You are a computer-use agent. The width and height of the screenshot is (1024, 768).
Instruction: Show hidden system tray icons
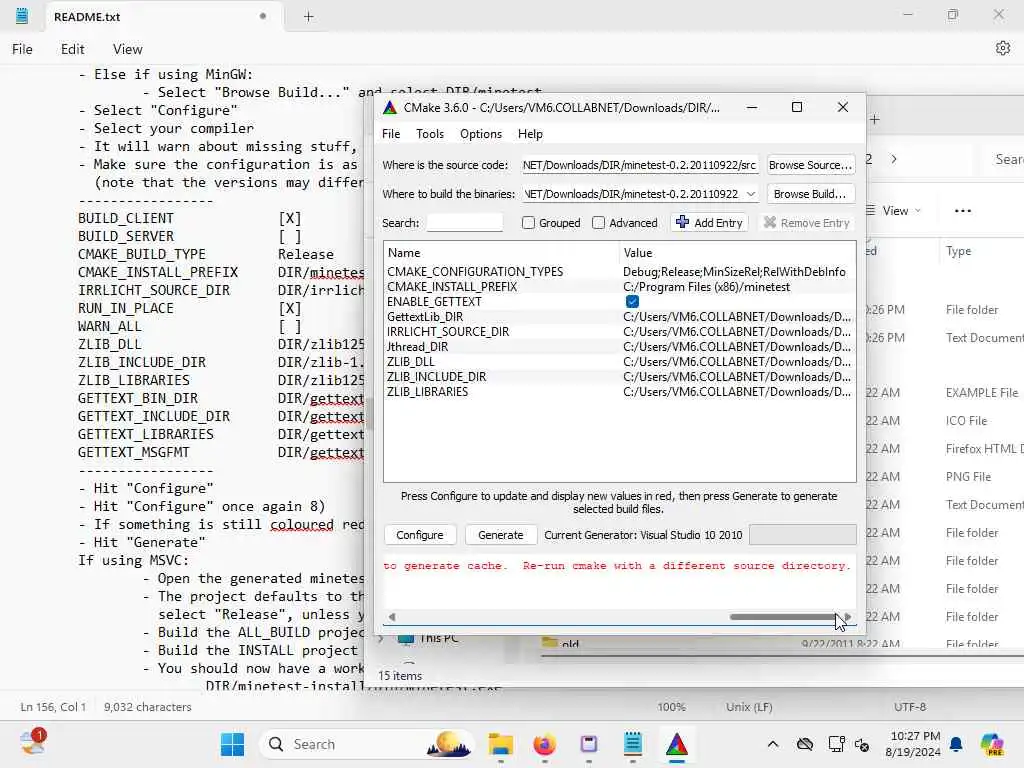click(773, 744)
